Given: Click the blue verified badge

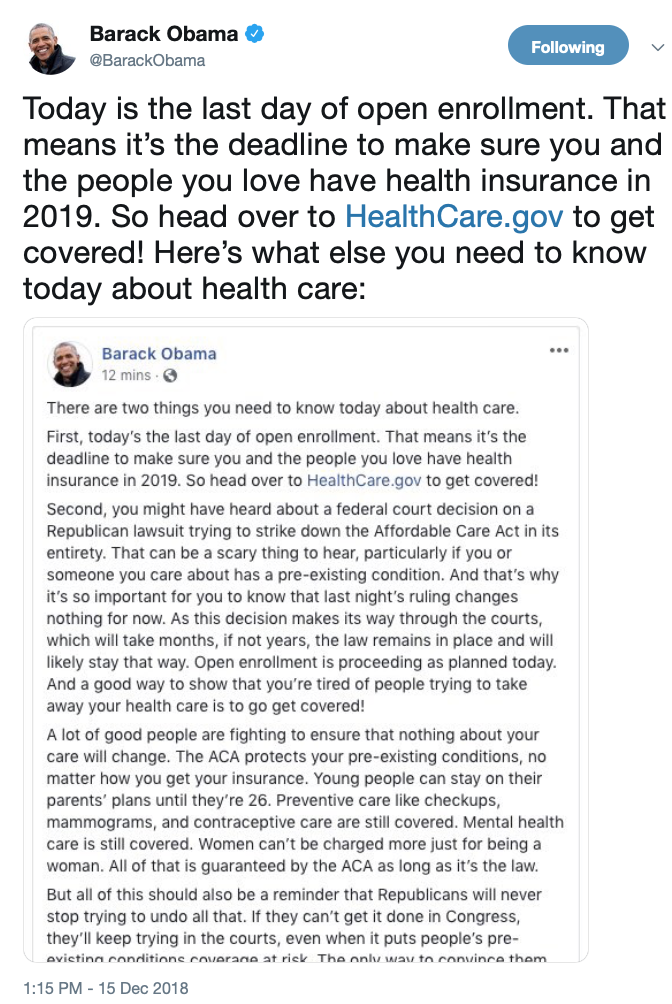Looking at the screenshot, I should point(256,34).
